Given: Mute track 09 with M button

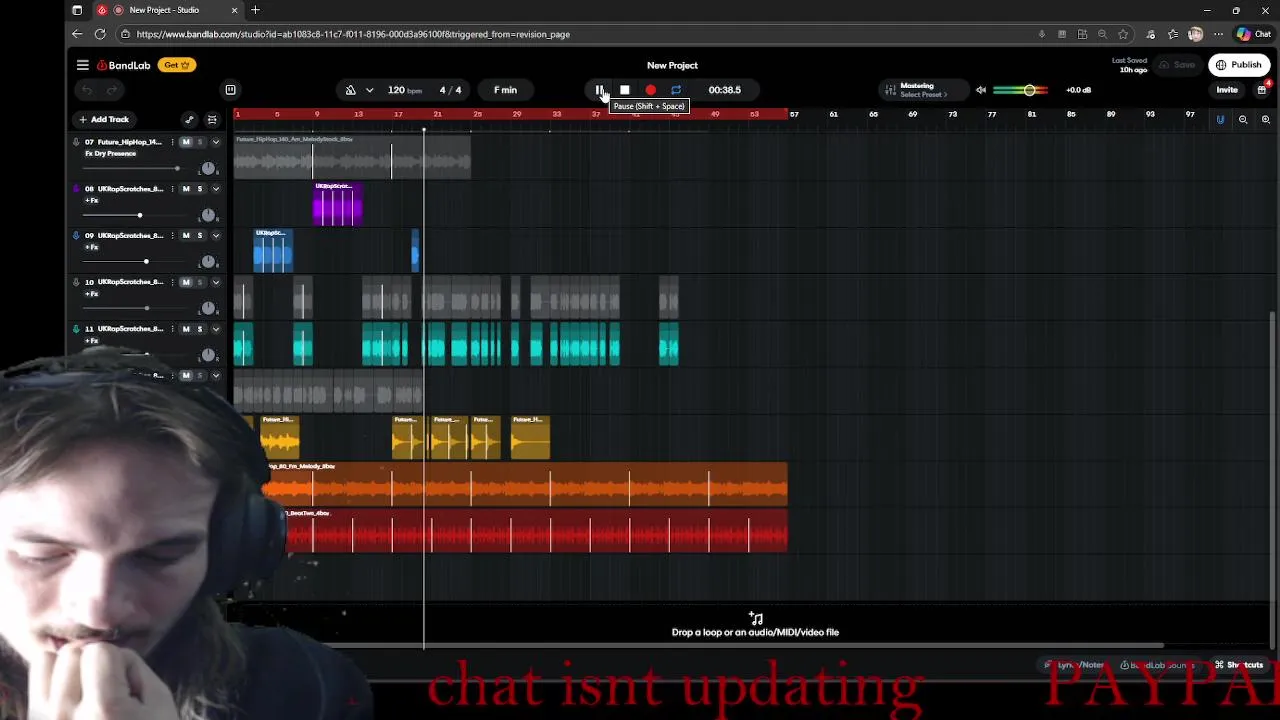Looking at the screenshot, I should (185, 235).
